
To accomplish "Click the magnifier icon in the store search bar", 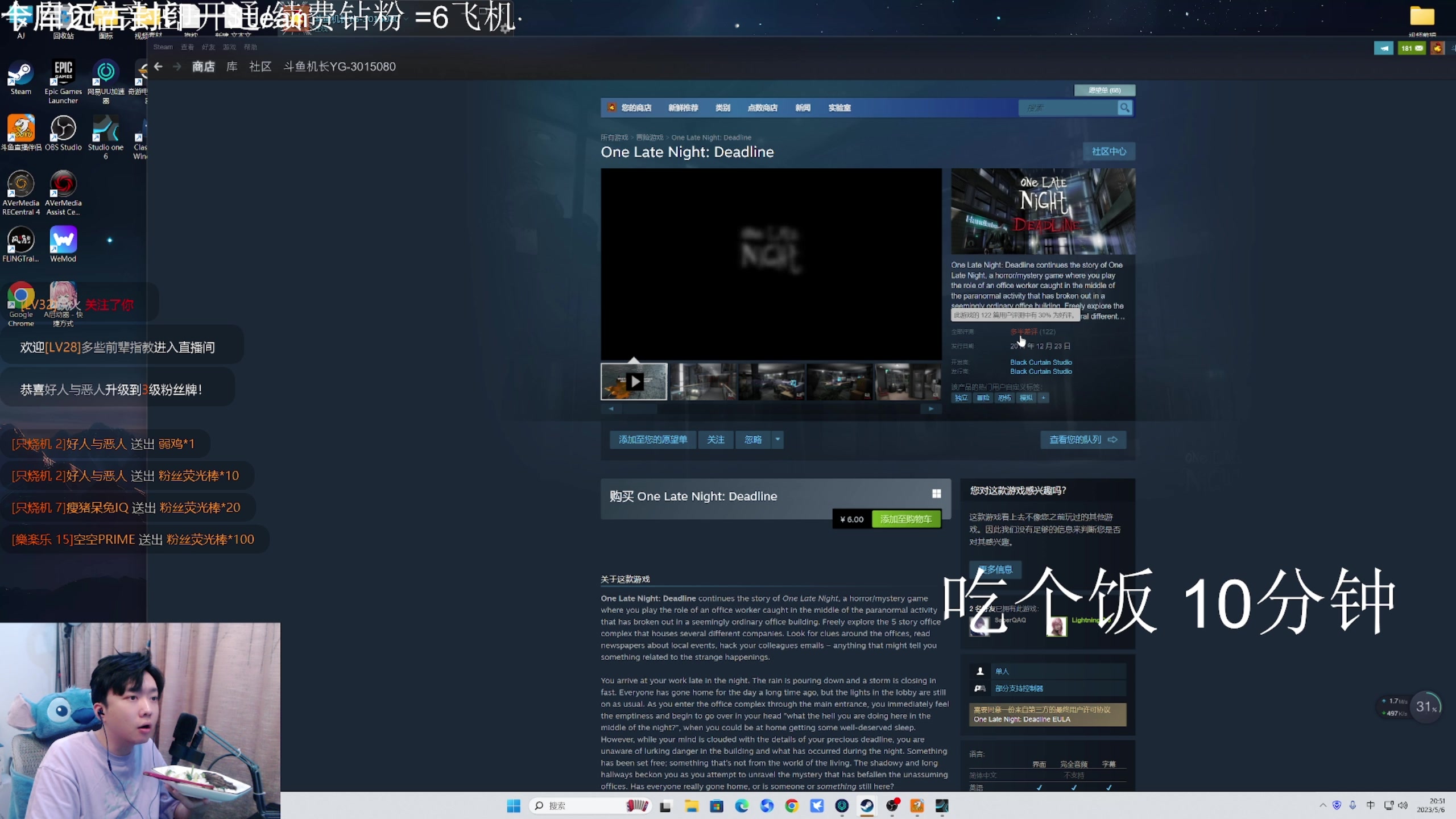I will pos(1125,107).
